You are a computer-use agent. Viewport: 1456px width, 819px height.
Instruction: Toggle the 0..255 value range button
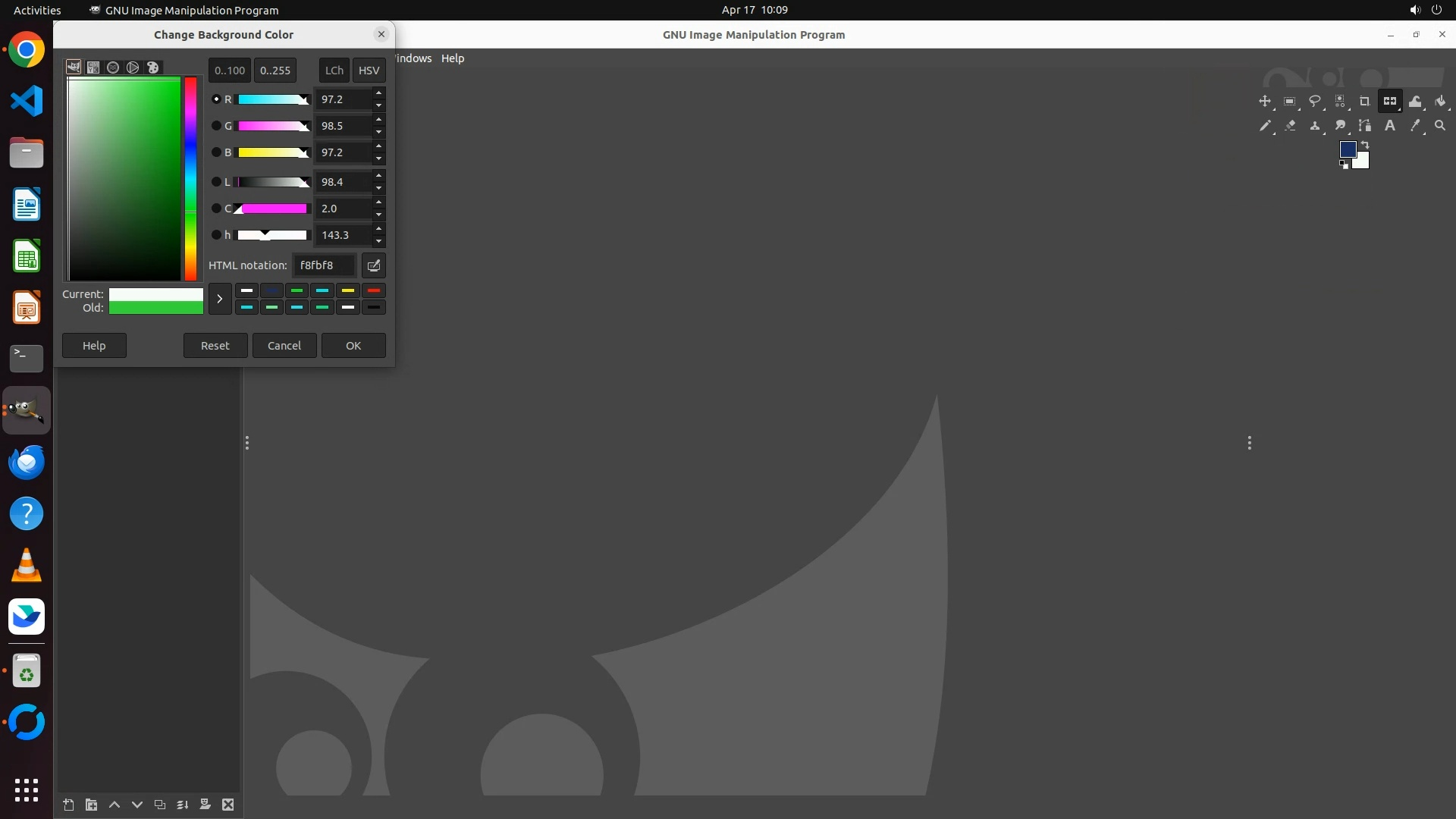(275, 71)
